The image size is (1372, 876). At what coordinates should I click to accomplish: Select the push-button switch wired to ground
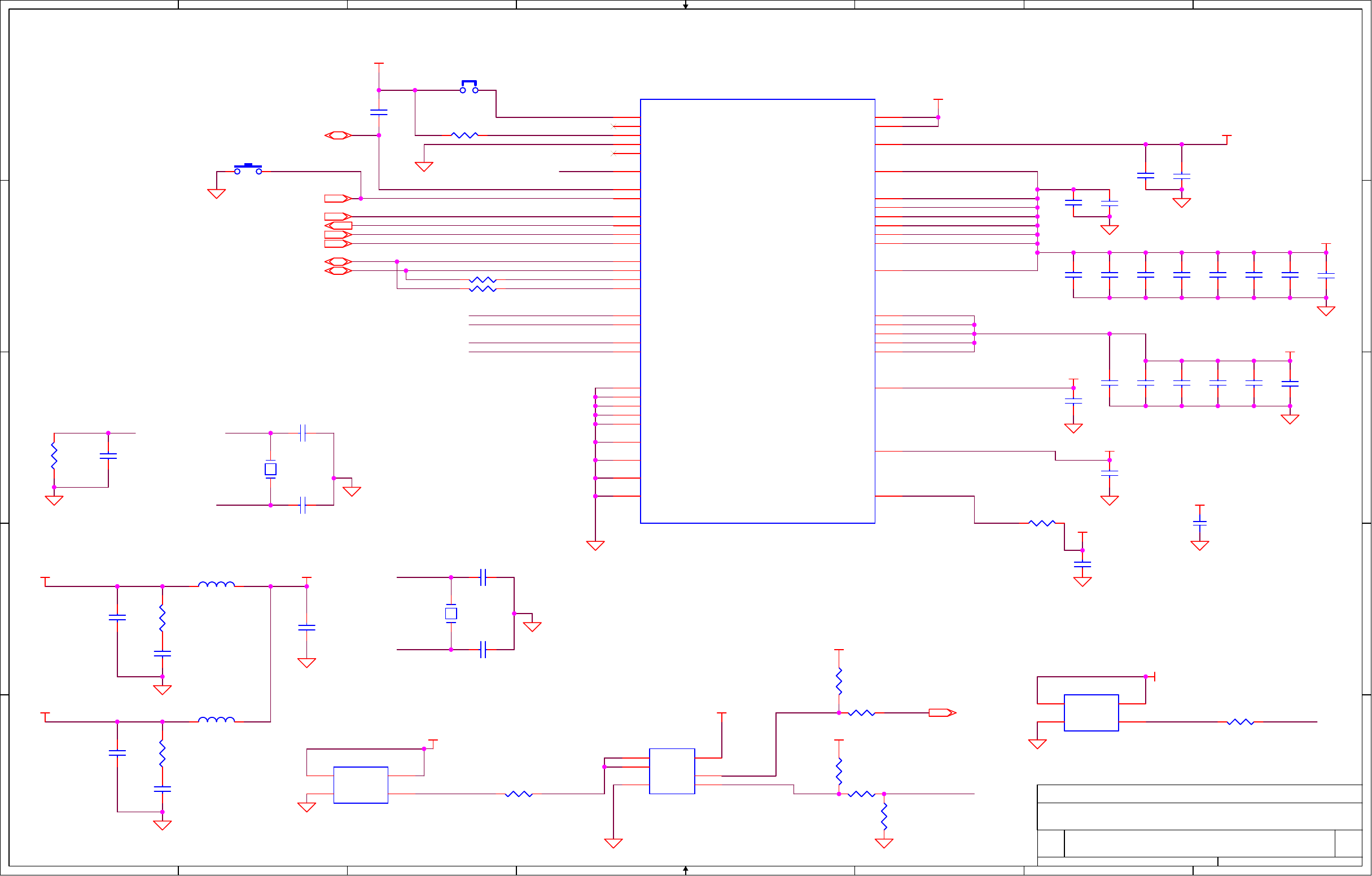pos(248,169)
